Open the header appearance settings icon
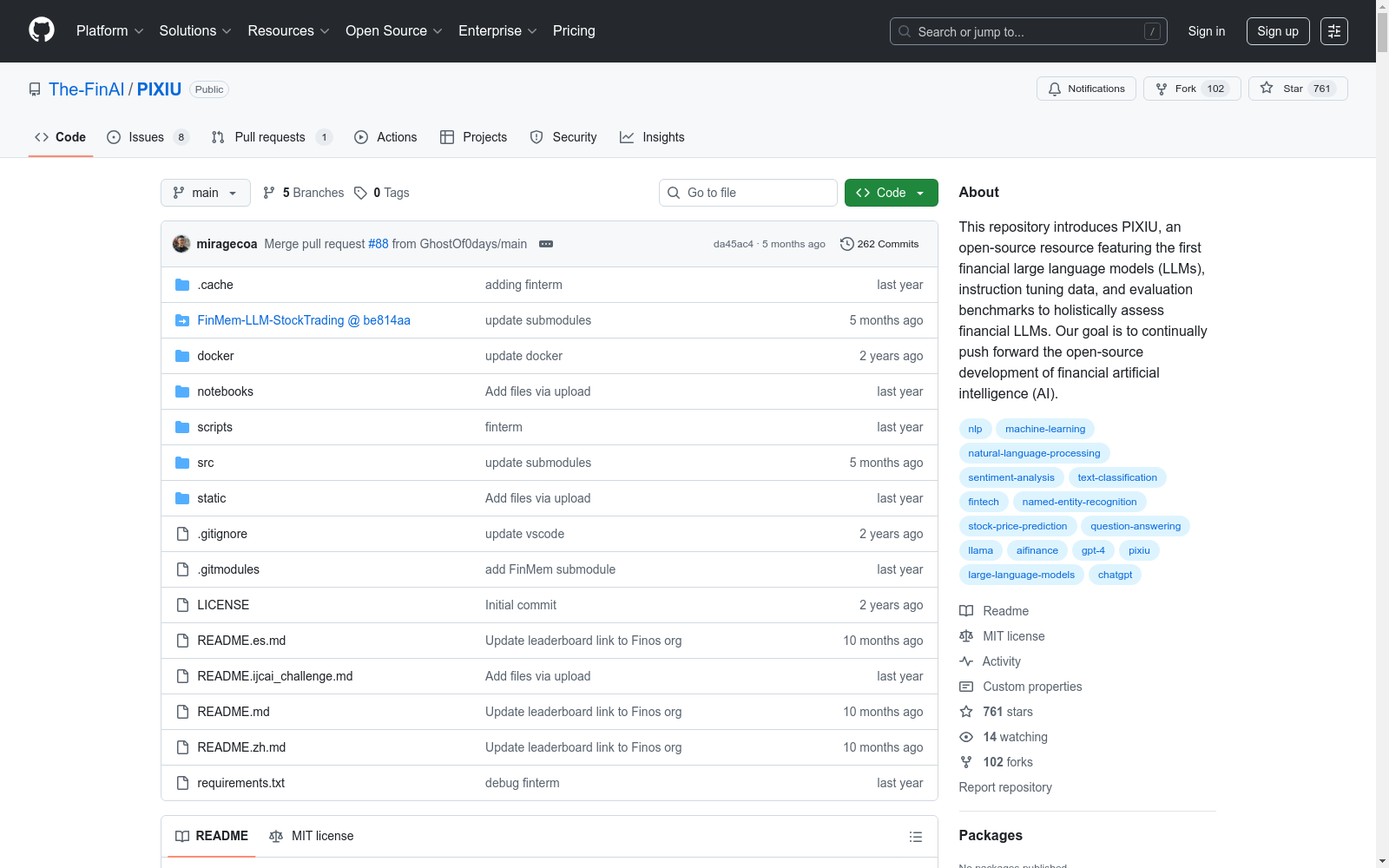Viewport: 1389px width, 868px height. (1334, 31)
